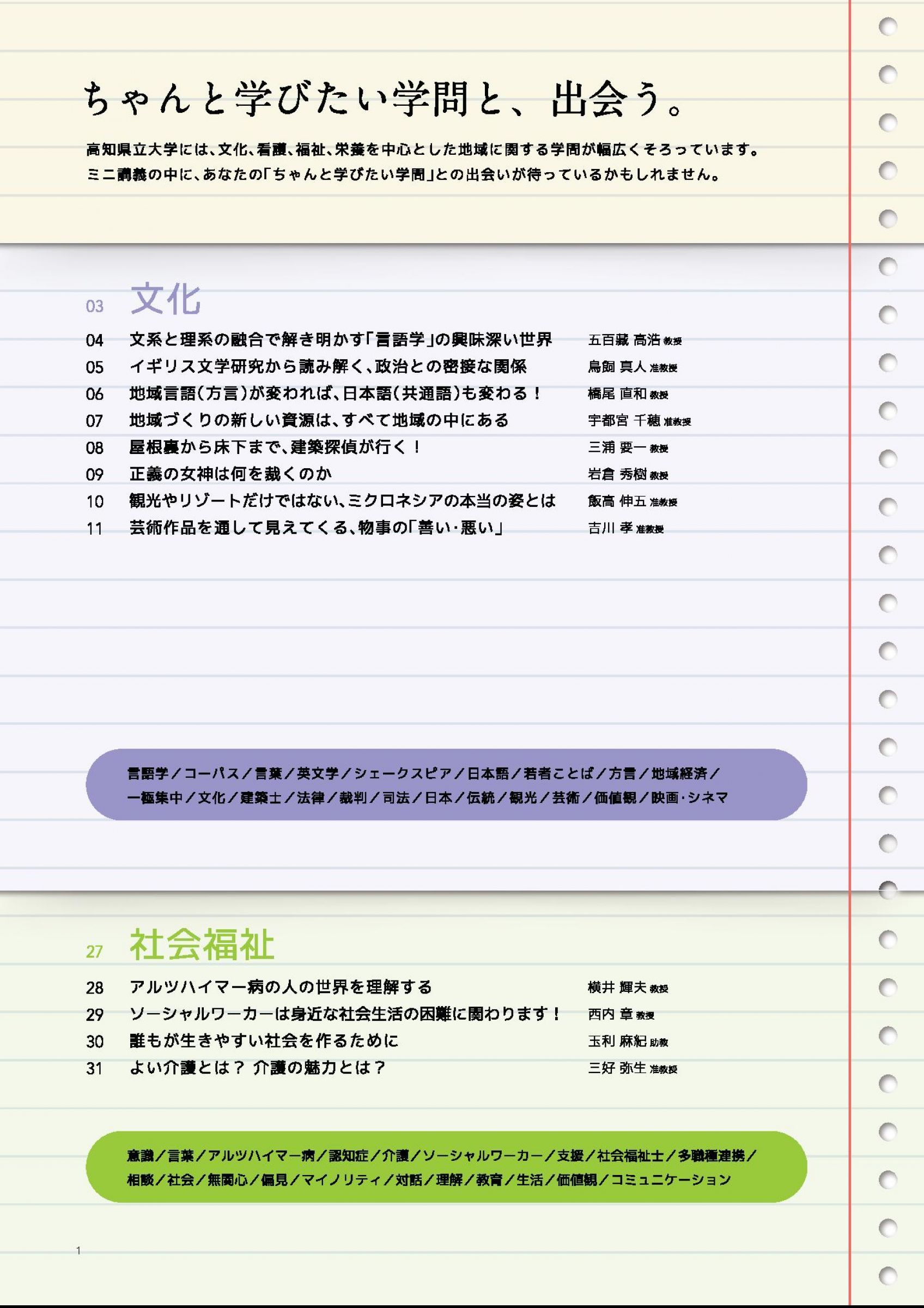Click the lecturer name '宇都宮 千穂'
The height and width of the screenshot is (1308, 924).
click(x=624, y=421)
